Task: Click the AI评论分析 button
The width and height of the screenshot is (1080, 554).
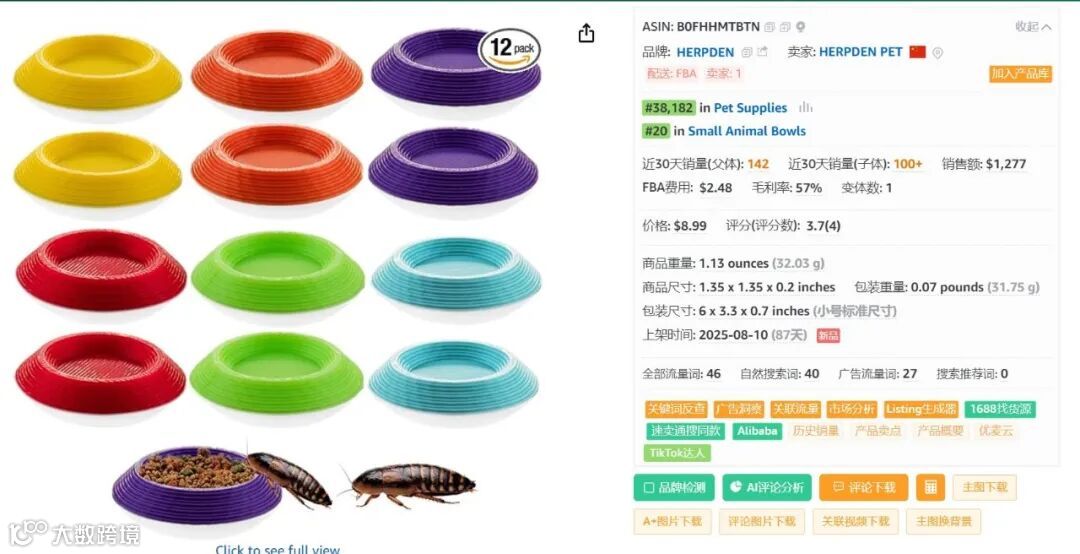Action: tap(767, 487)
